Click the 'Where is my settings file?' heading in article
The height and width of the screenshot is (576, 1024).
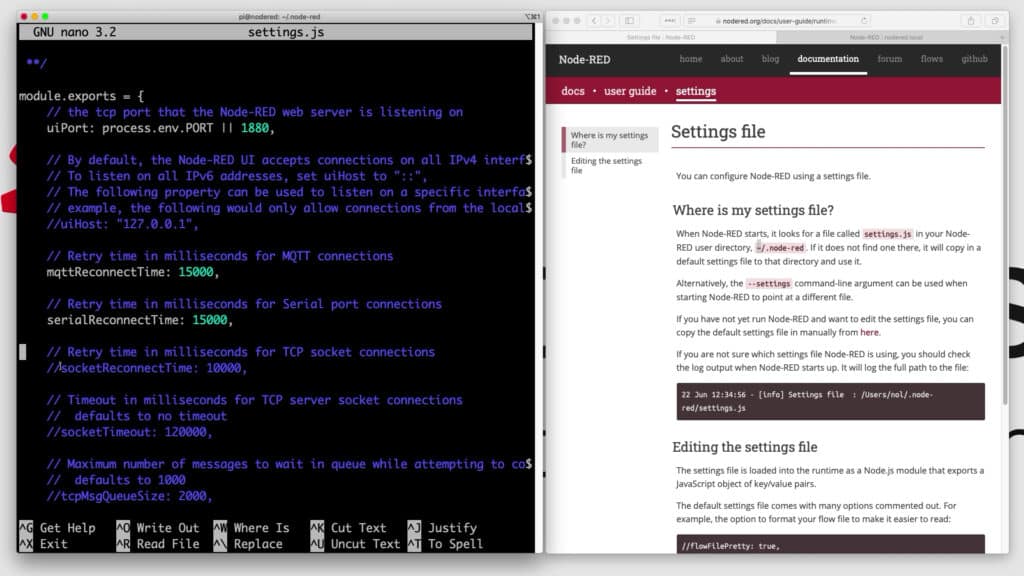pyautogui.click(x=753, y=210)
